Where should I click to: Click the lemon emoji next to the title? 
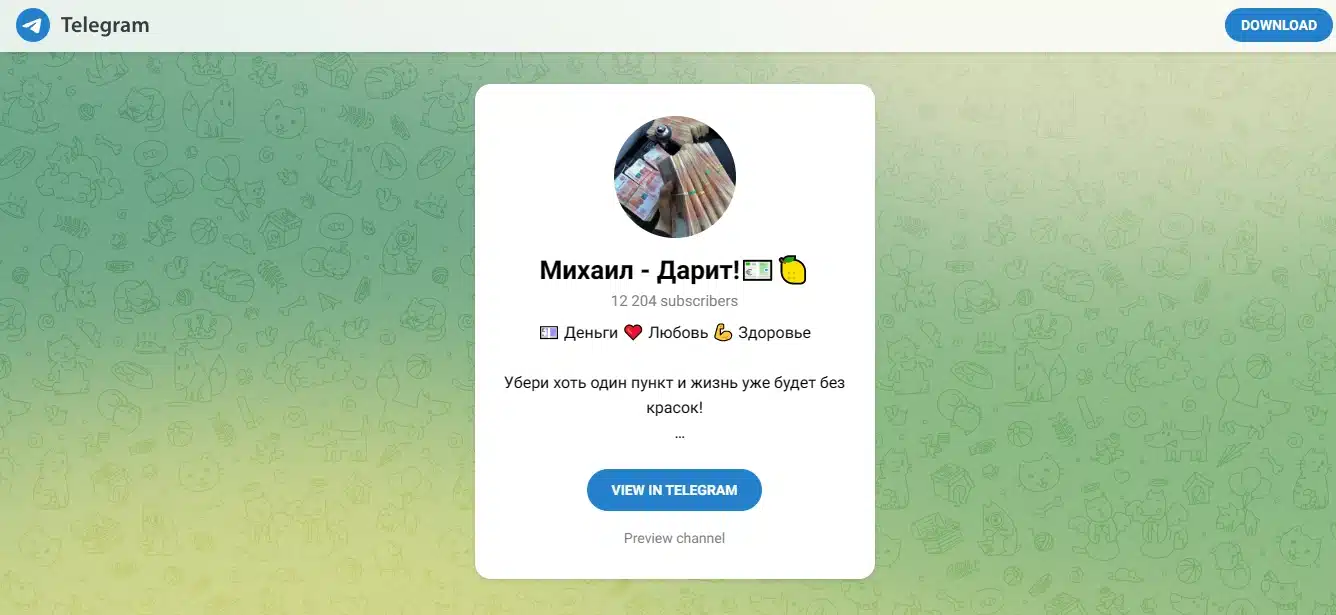click(x=793, y=270)
